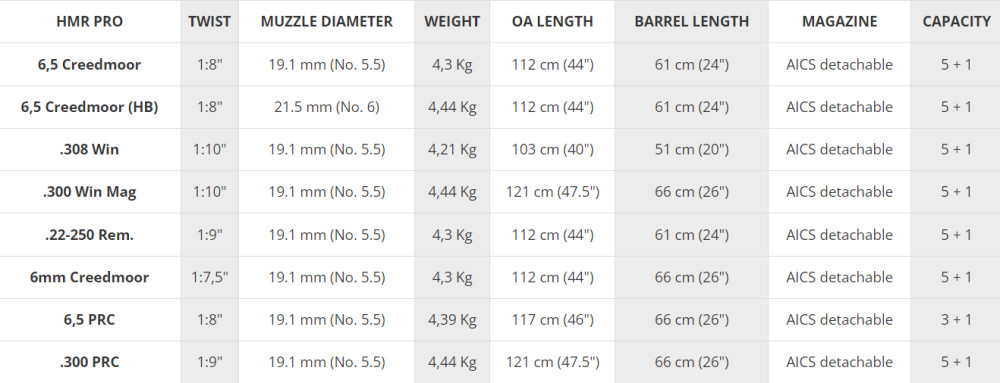Select the OA LENGTH header cell
Screen dimensions: 1000x383
tap(552, 22)
